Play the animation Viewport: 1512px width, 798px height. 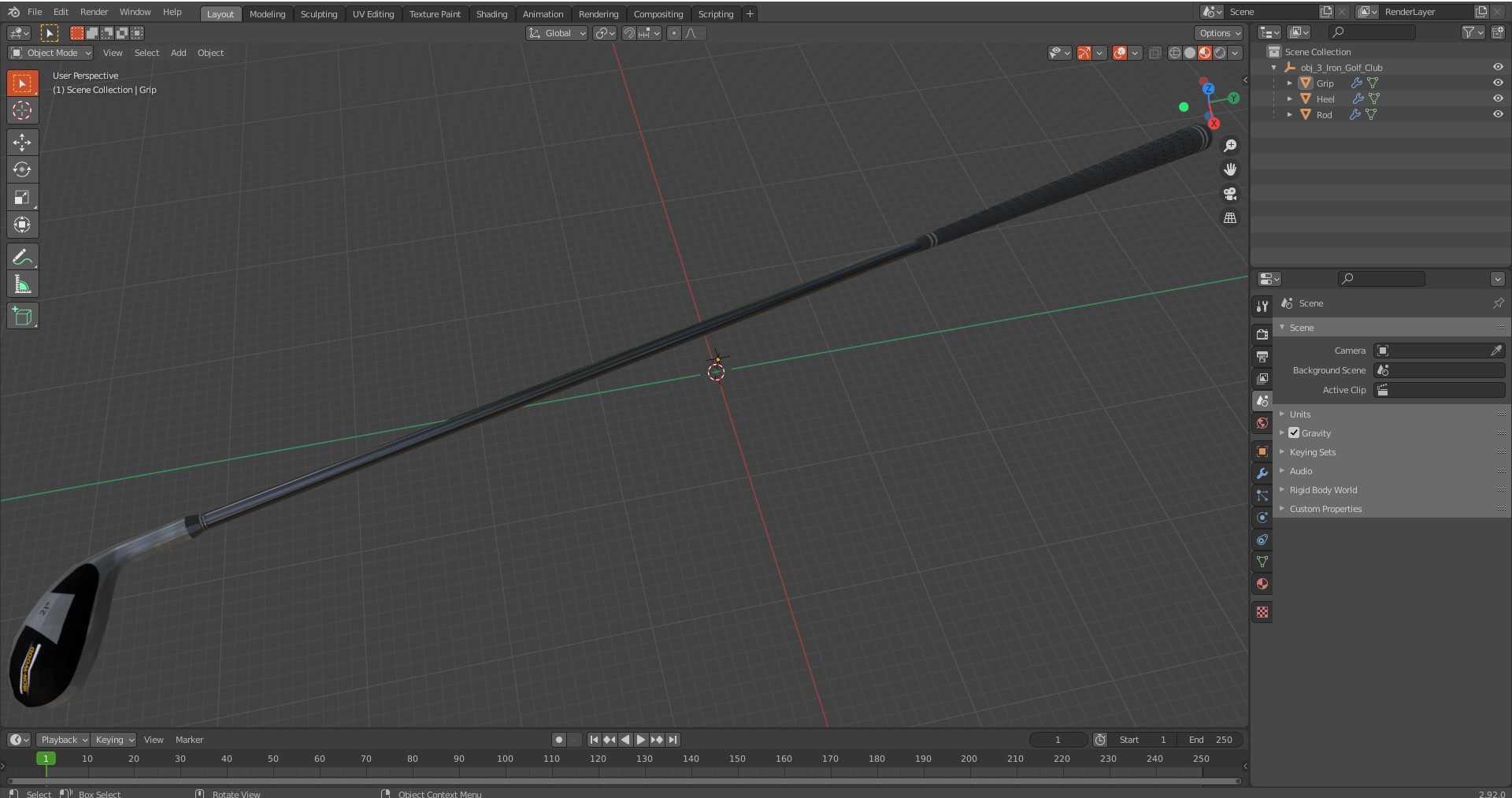(x=641, y=740)
